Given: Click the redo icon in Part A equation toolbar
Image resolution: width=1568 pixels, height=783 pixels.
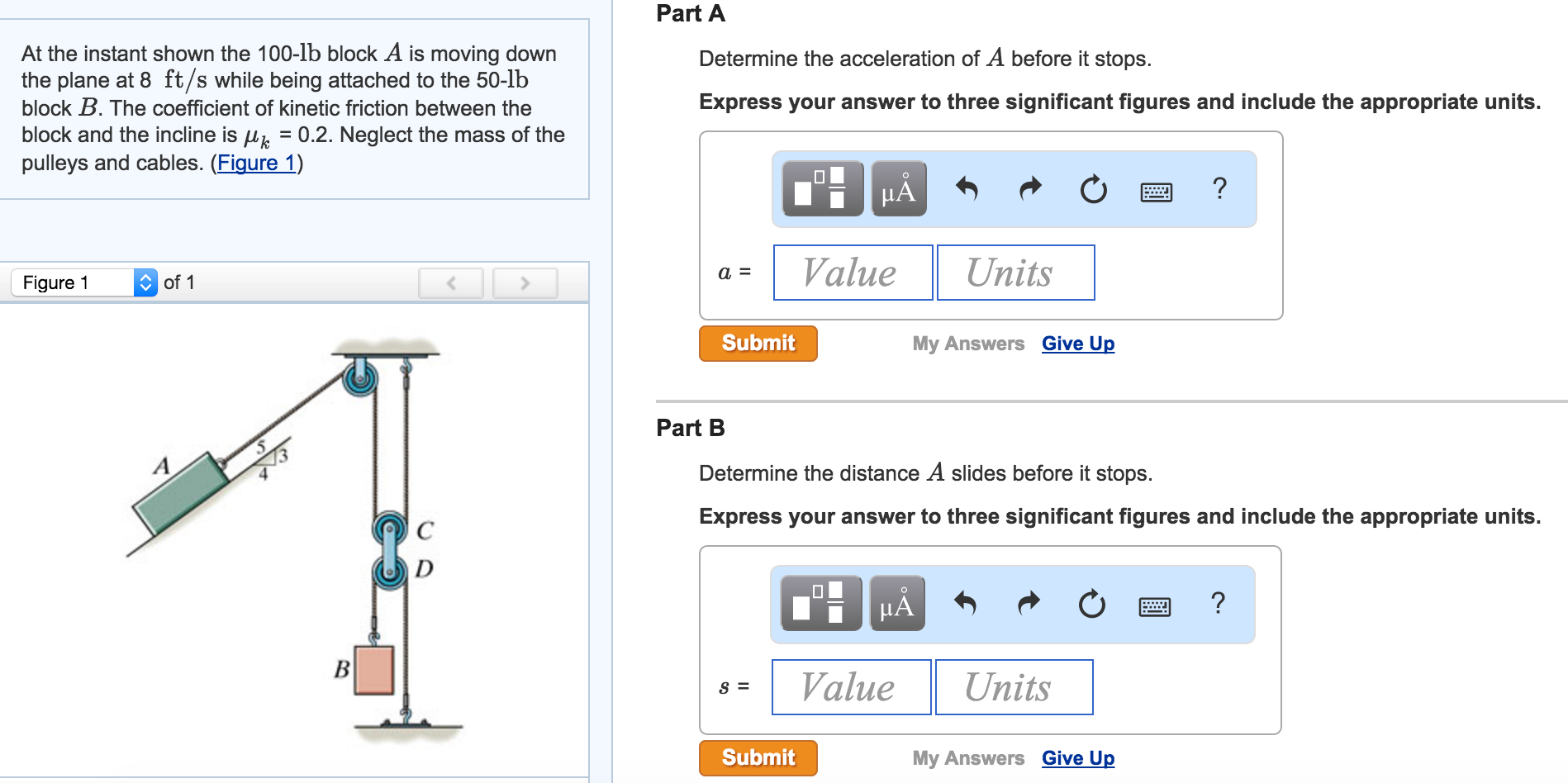Looking at the screenshot, I should click(1029, 188).
